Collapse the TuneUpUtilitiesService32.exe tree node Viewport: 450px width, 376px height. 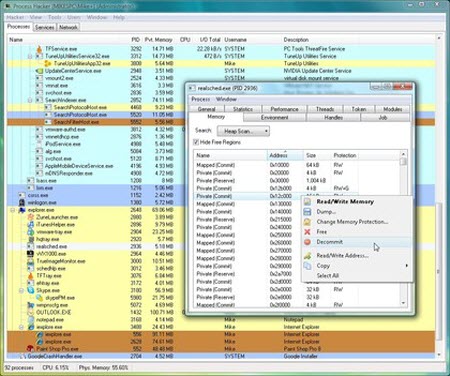click(x=30, y=56)
